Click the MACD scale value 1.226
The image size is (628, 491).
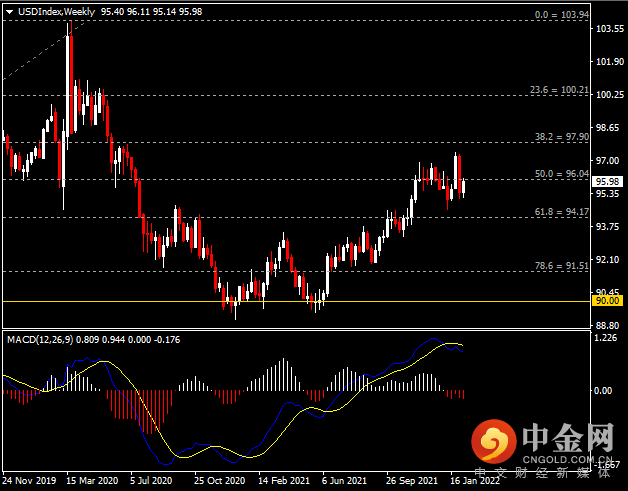coord(606,338)
